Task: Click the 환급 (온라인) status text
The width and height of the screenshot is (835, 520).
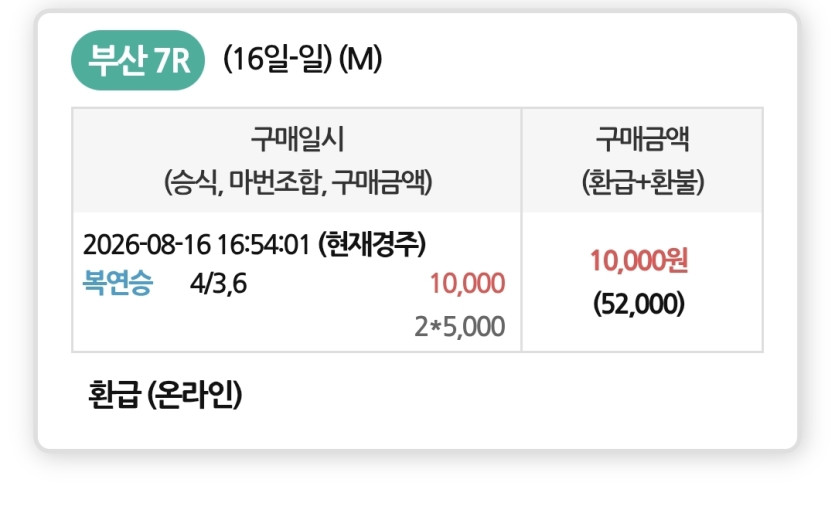Action: pyautogui.click(x=165, y=394)
